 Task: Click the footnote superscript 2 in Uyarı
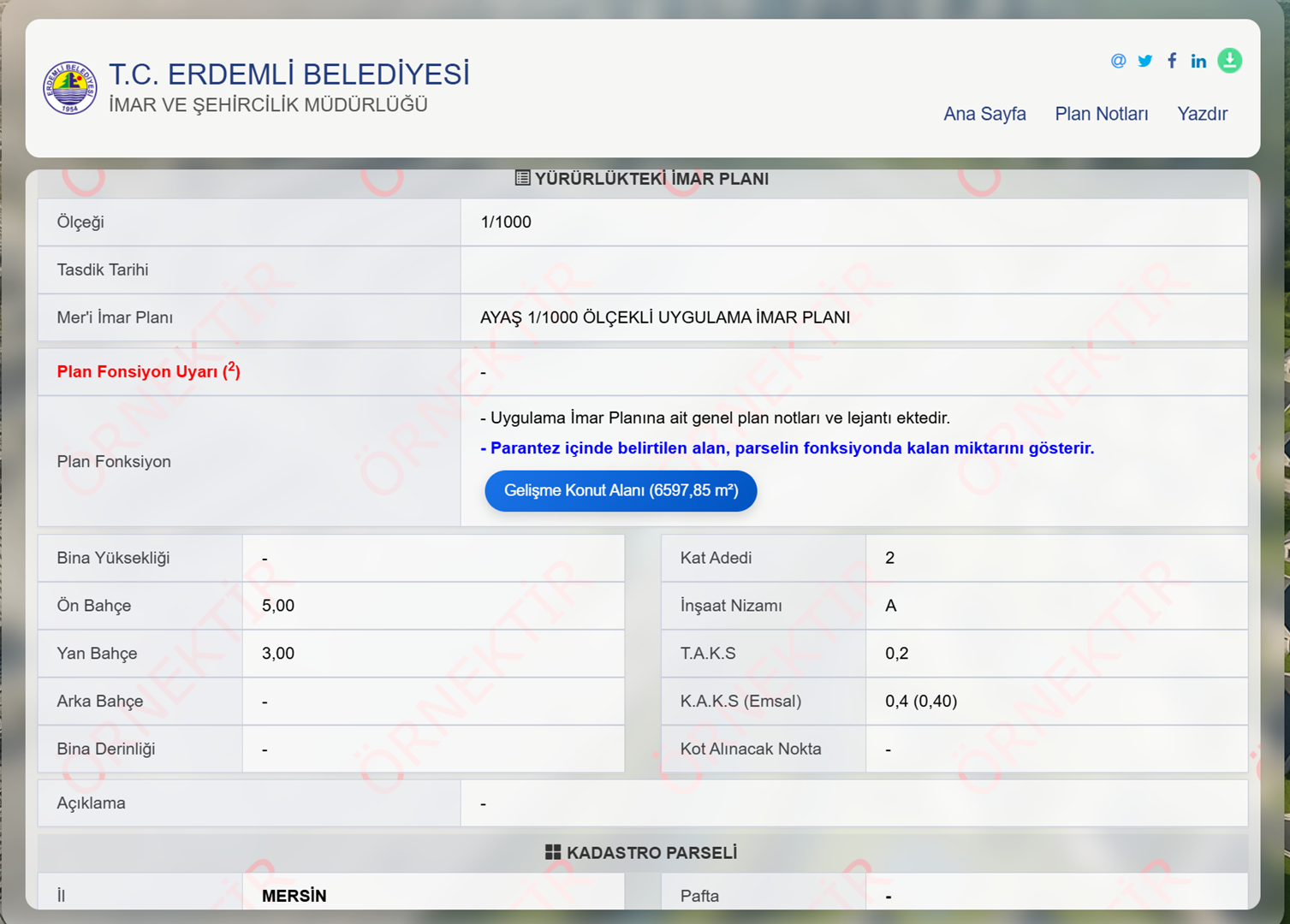click(231, 367)
